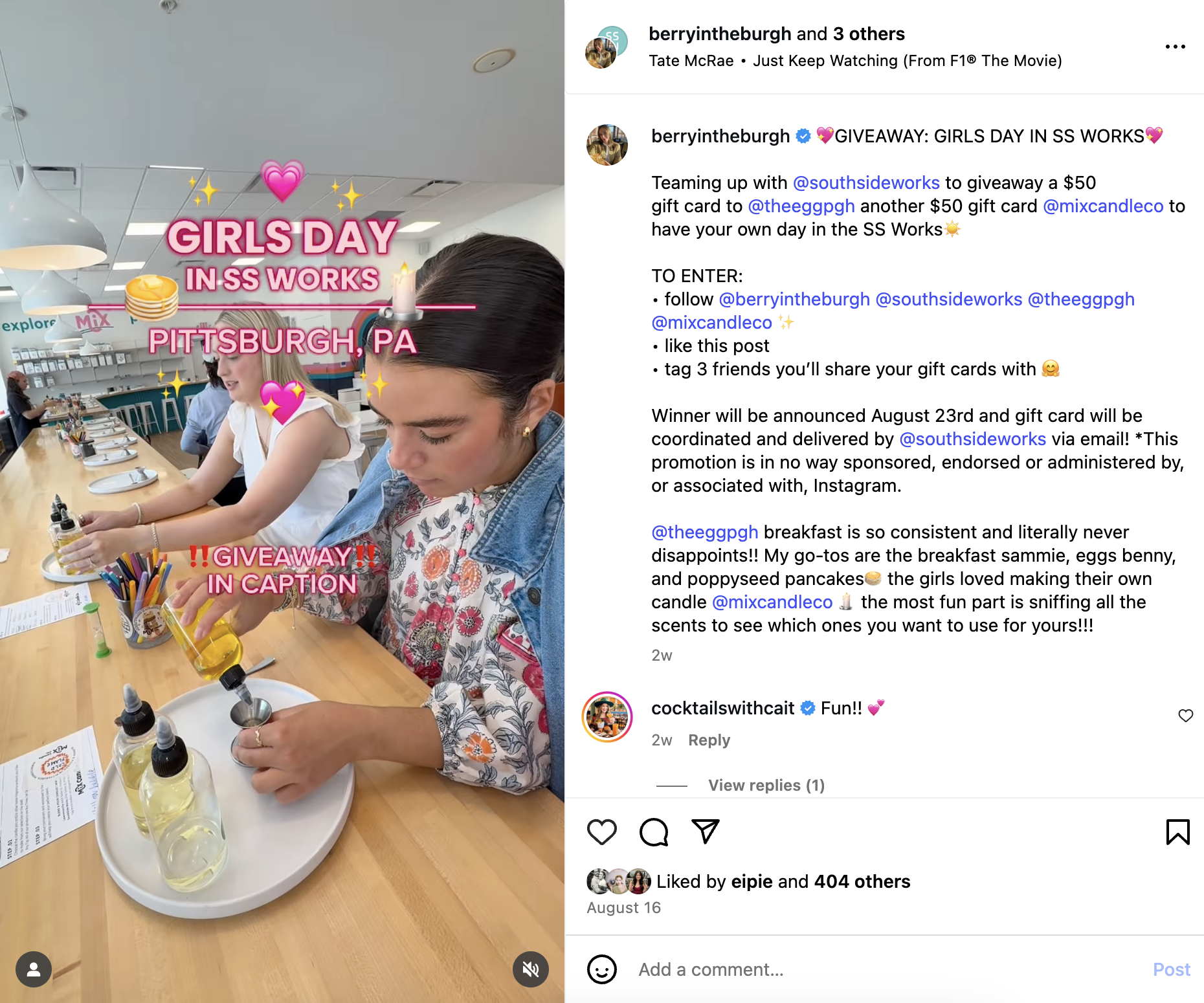The image size is (1204, 1003).
Task: Open berryintheburgh avatar next to caption
Action: coord(607,145)
